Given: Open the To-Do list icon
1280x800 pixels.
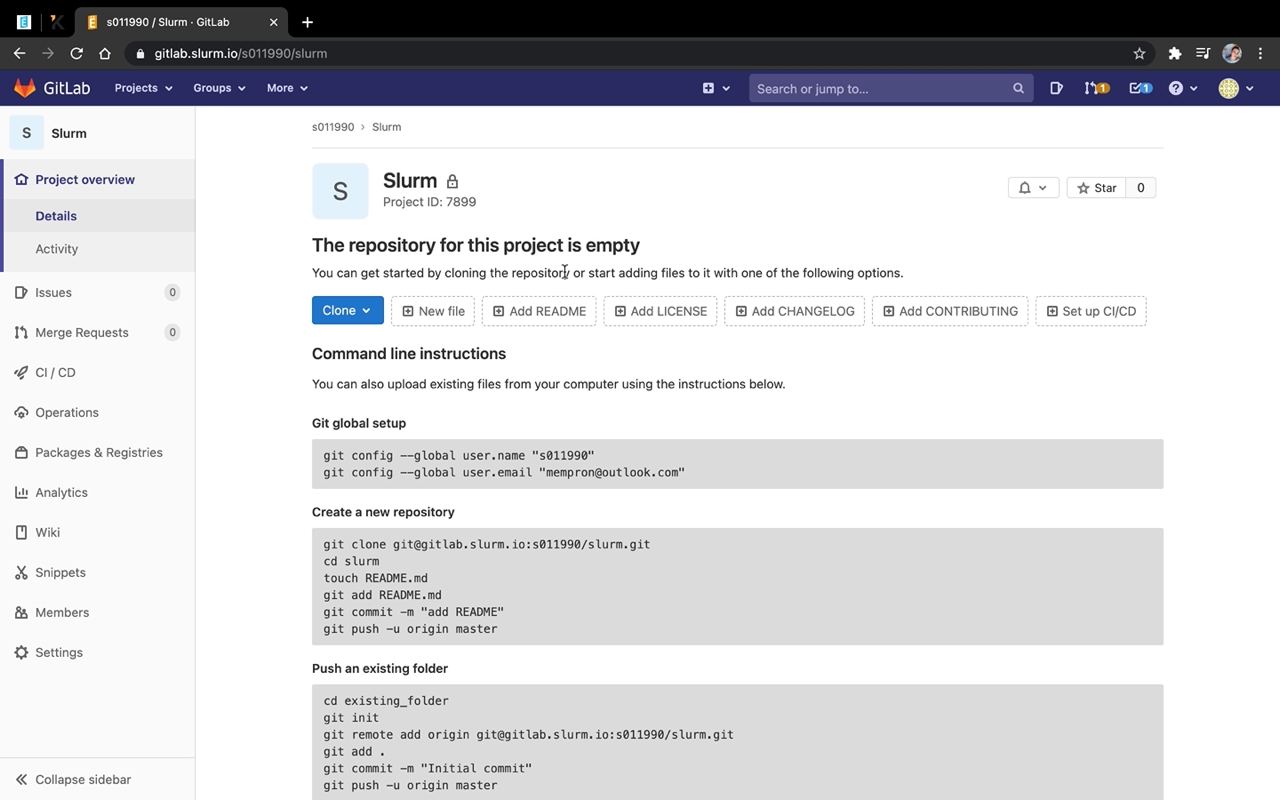Looking at the screenshot, I should pyautogui.click(x=1140, y=88).
